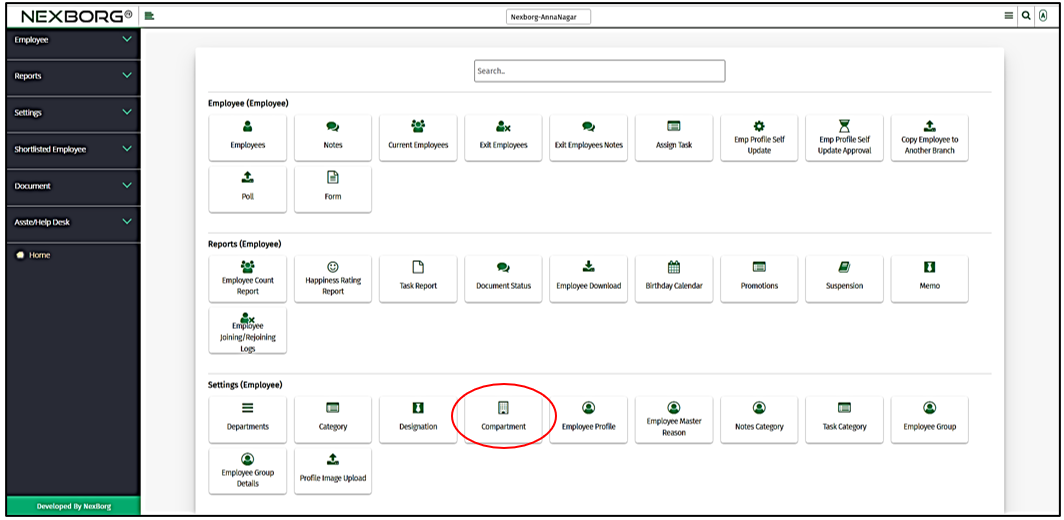The width and height of the screenshot is (1064, 520).
Task: Open the Compartment settings tile
Action: tap(504, 420)
